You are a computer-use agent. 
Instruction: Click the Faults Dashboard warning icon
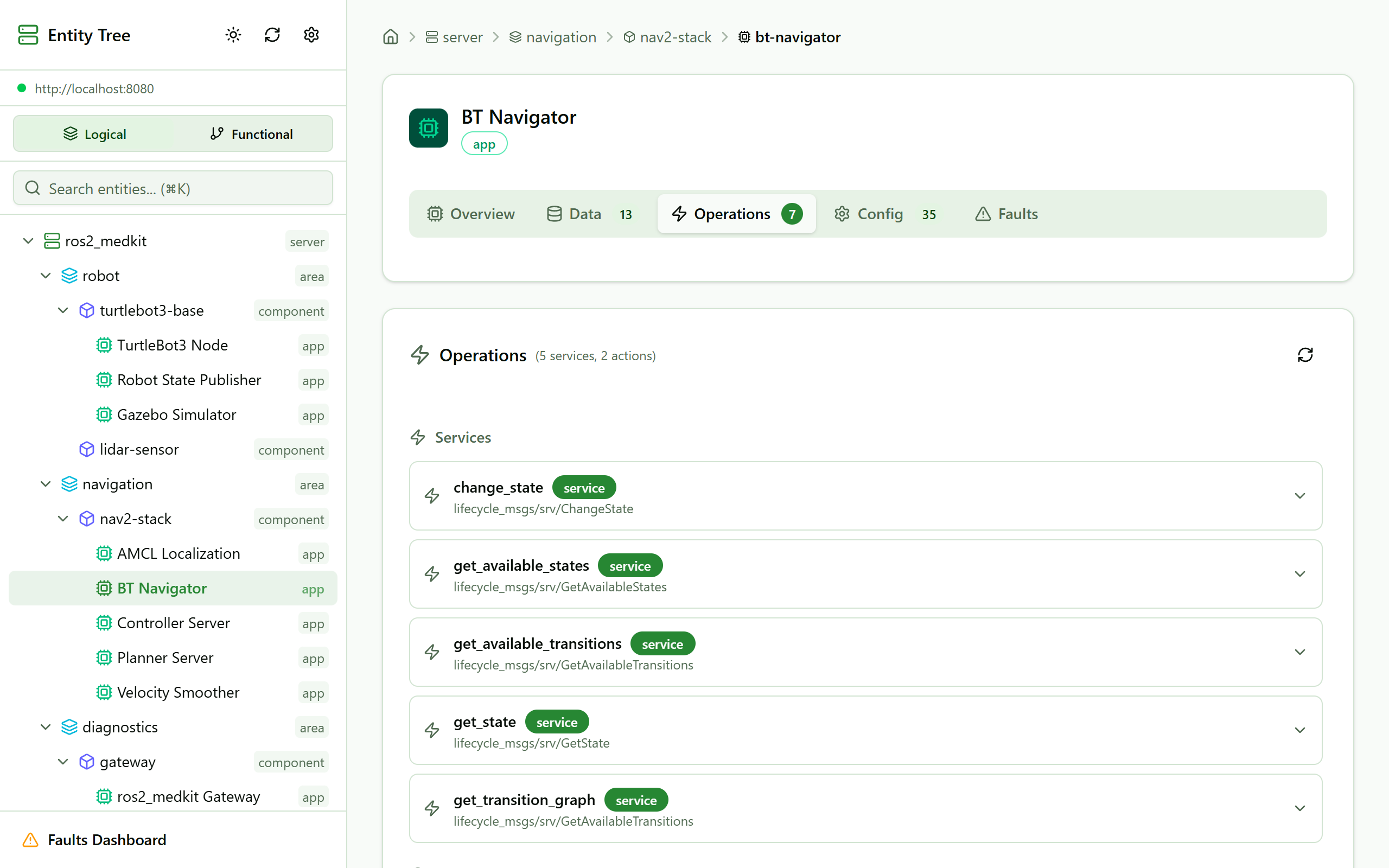tap(30, 840)
